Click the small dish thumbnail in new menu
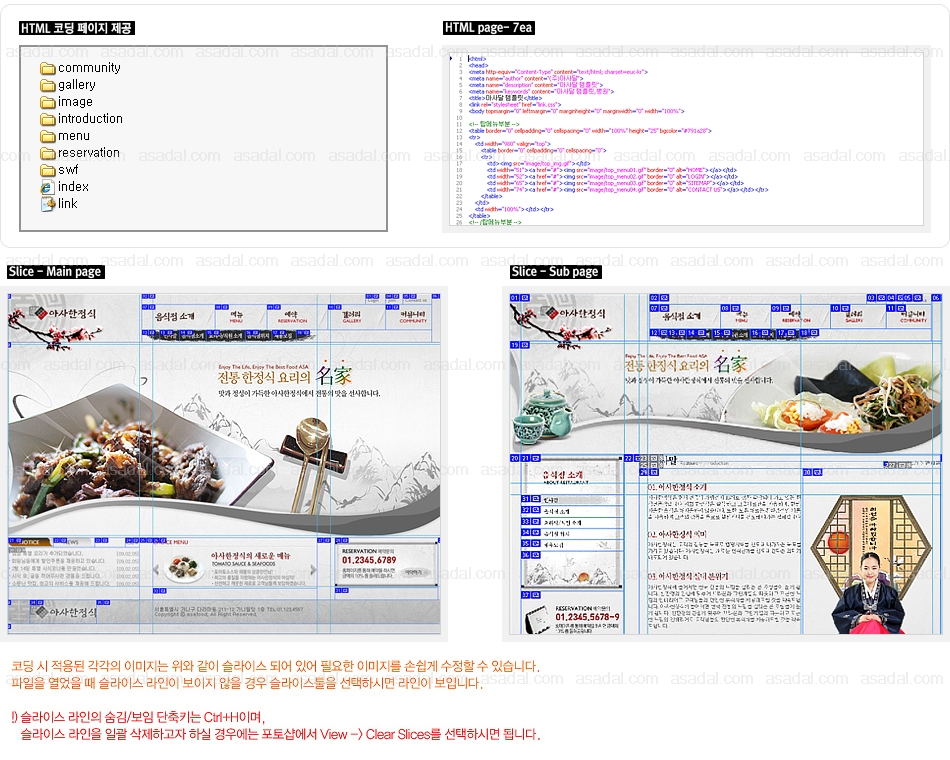This screenshot has height=760, width=950. [x=184, y=568]
